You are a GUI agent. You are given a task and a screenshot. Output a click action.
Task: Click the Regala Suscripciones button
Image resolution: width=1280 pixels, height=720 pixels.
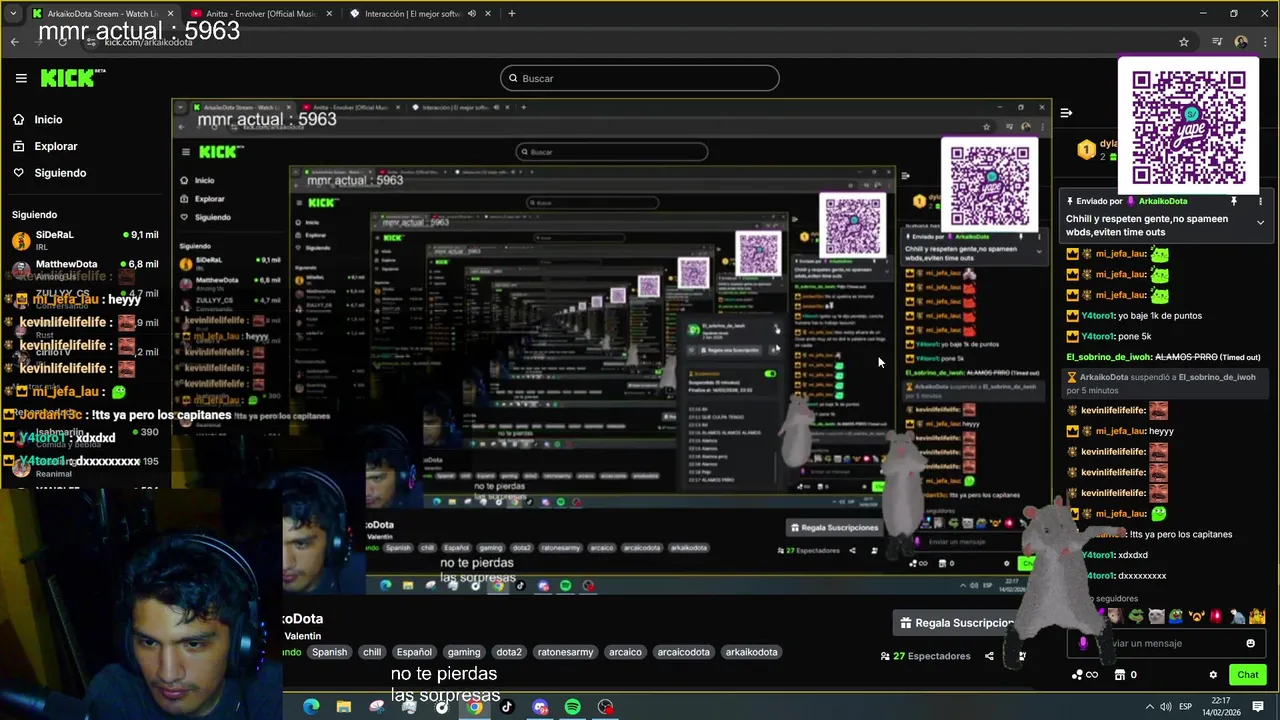pyautogui.click(x=956, y=623)
